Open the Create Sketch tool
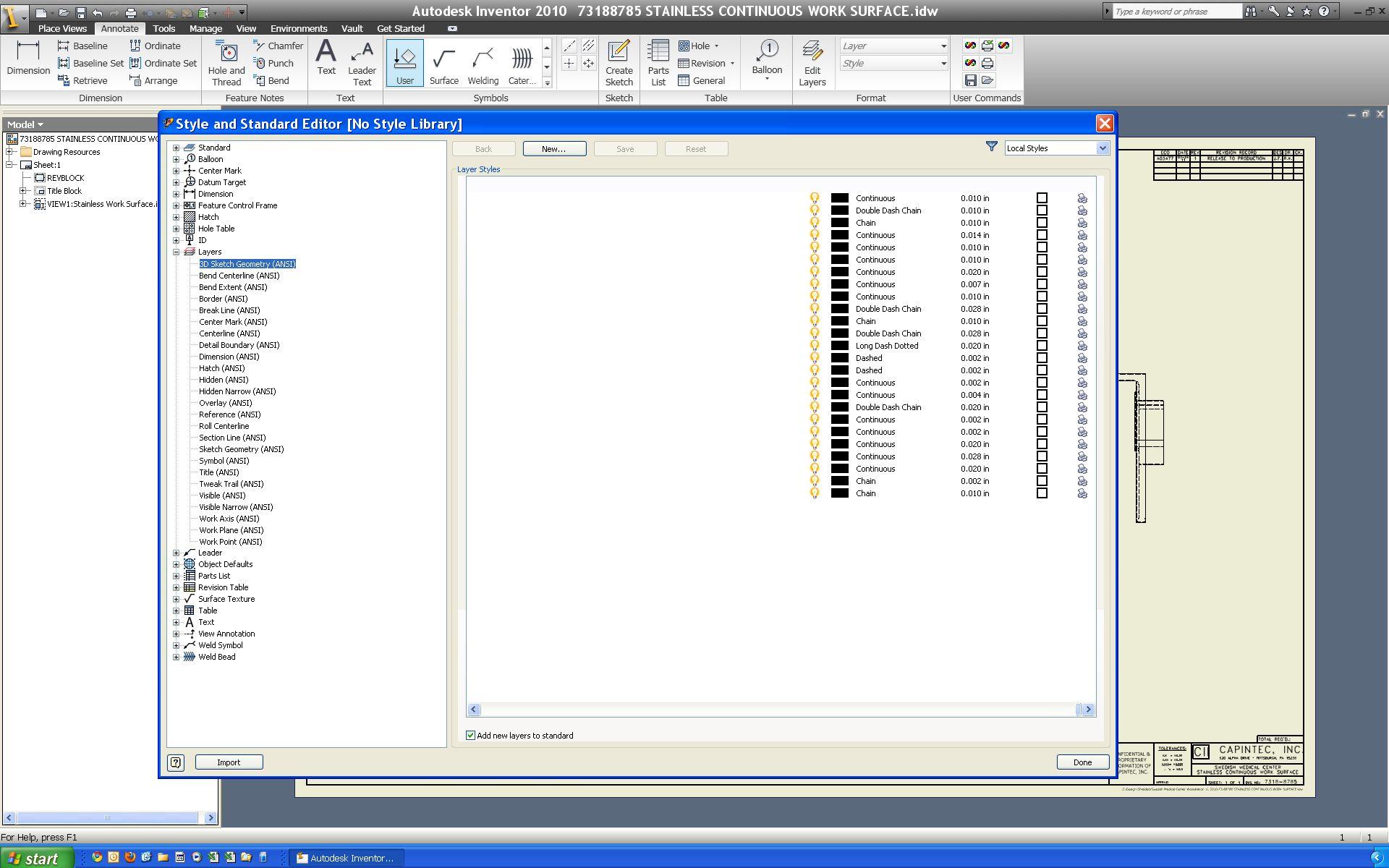Image resolution: width=1389 pixels, height=868 pixels. click(619, 52)
